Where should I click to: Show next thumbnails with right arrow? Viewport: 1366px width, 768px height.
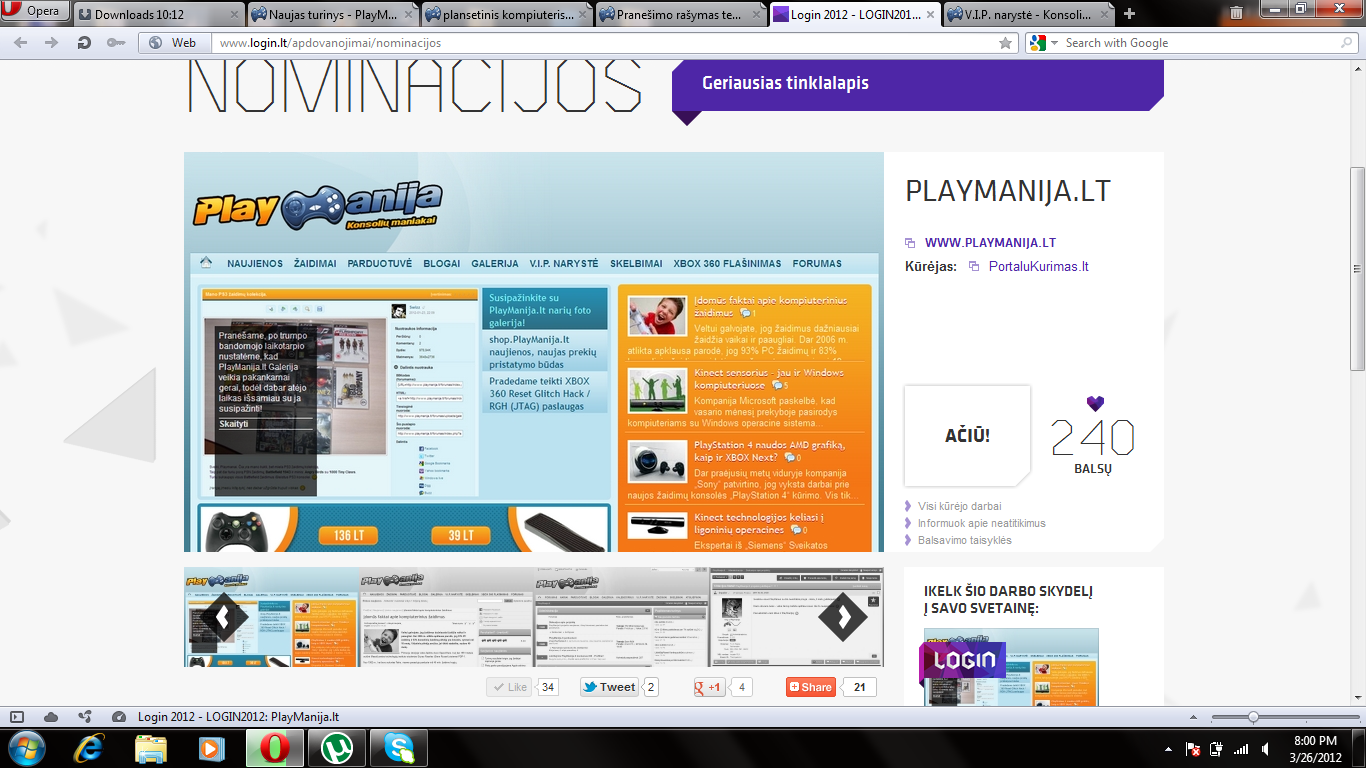tap(843, 617)
